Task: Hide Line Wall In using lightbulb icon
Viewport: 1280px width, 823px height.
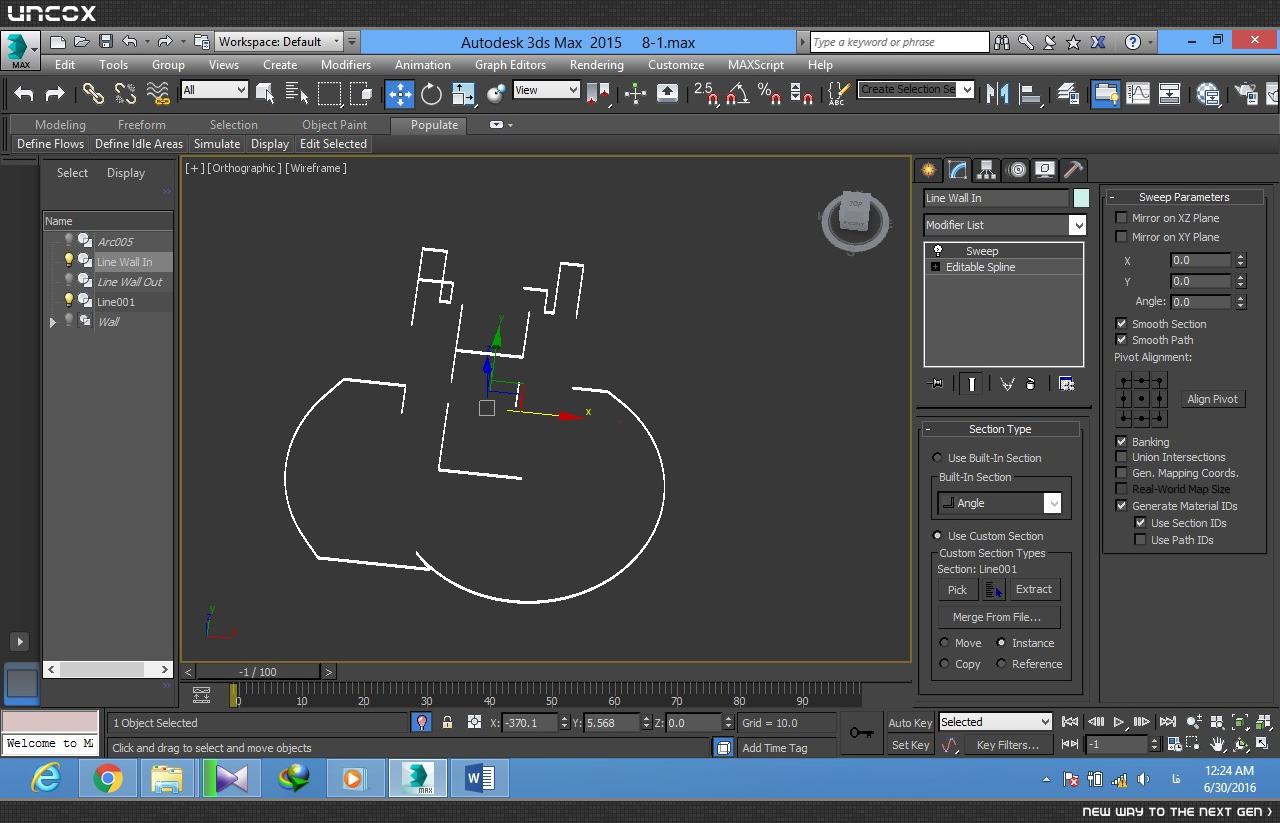Action: point(69,261)
